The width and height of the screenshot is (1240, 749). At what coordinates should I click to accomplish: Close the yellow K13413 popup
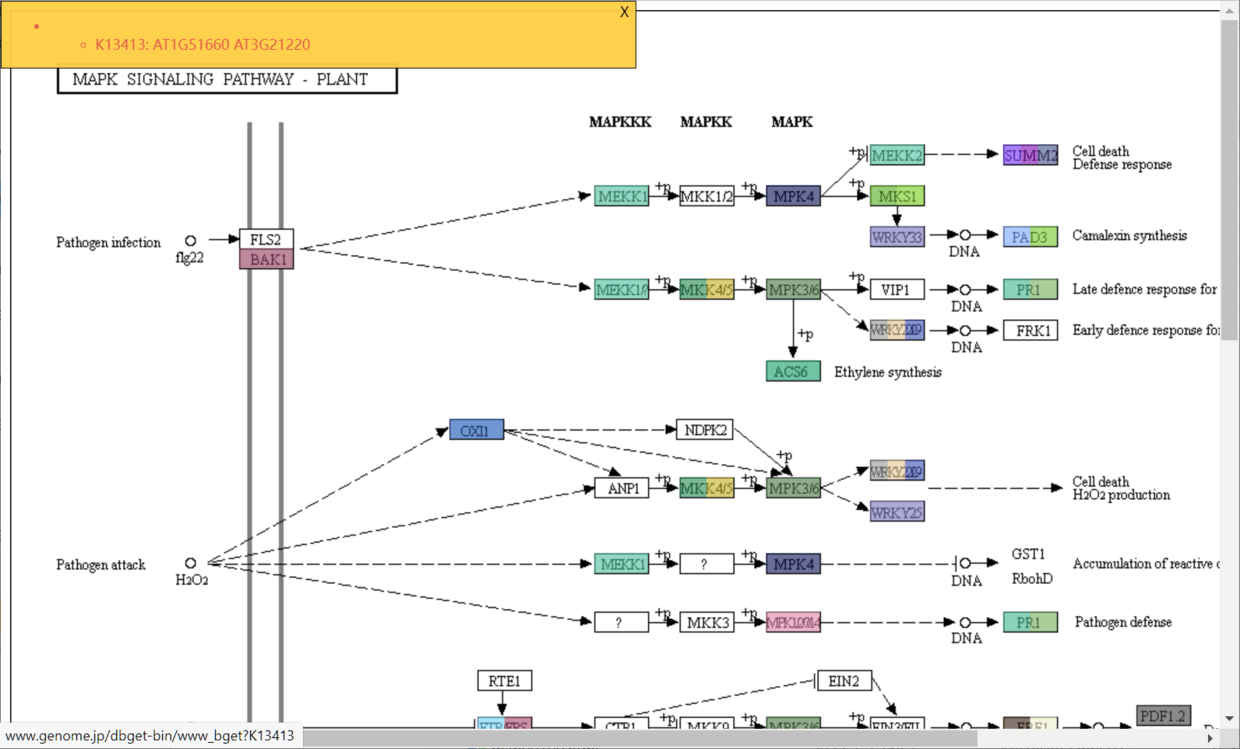click(624, 12)
